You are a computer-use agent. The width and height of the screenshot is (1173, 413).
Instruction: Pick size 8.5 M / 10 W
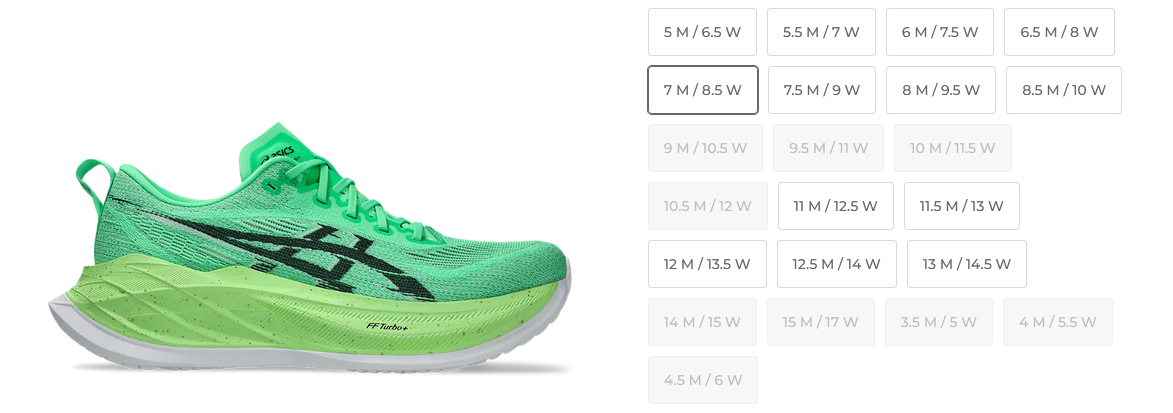[x=1063, y=90]
